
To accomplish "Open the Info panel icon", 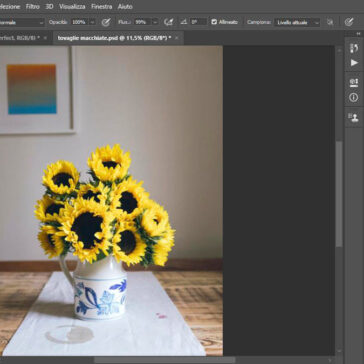I will click(354, 98).
